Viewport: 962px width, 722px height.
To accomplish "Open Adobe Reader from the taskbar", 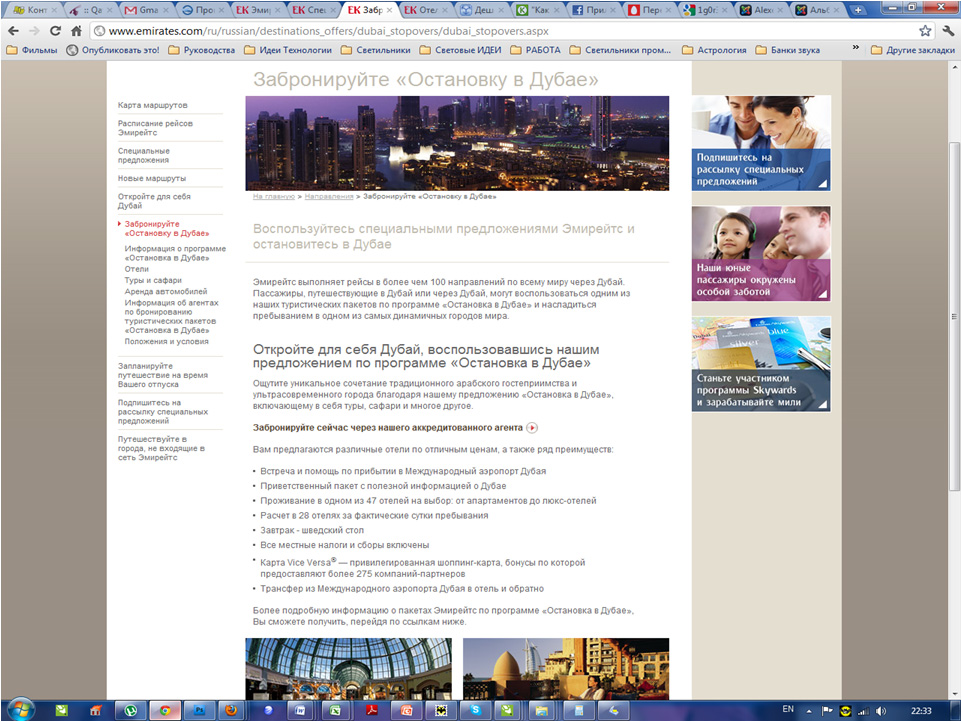I will point(371,710).
